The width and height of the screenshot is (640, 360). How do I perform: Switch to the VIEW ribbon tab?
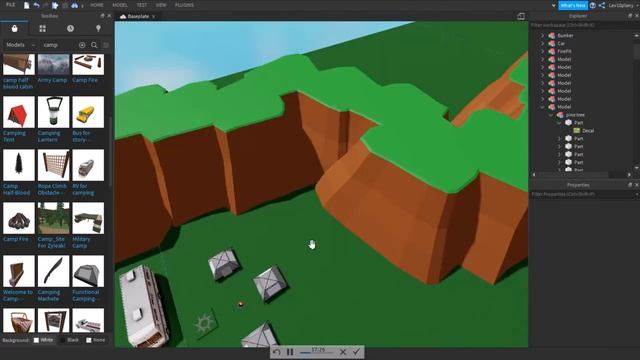(x=161, y=5)
